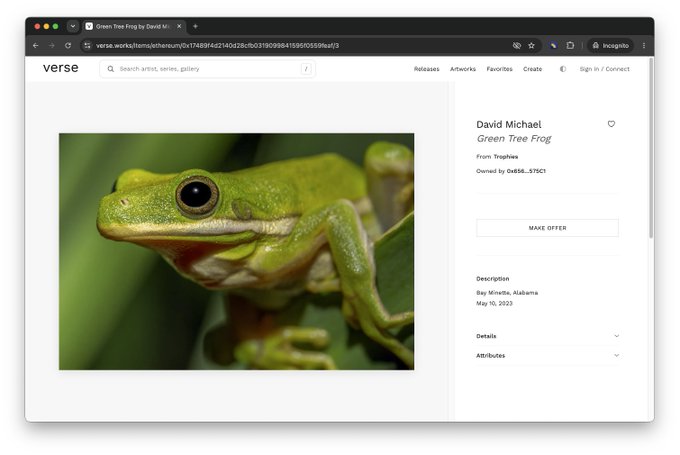Open Favorites in top navigation
The width and height of the screenshot is (680, 455).
tap(499, 69)
